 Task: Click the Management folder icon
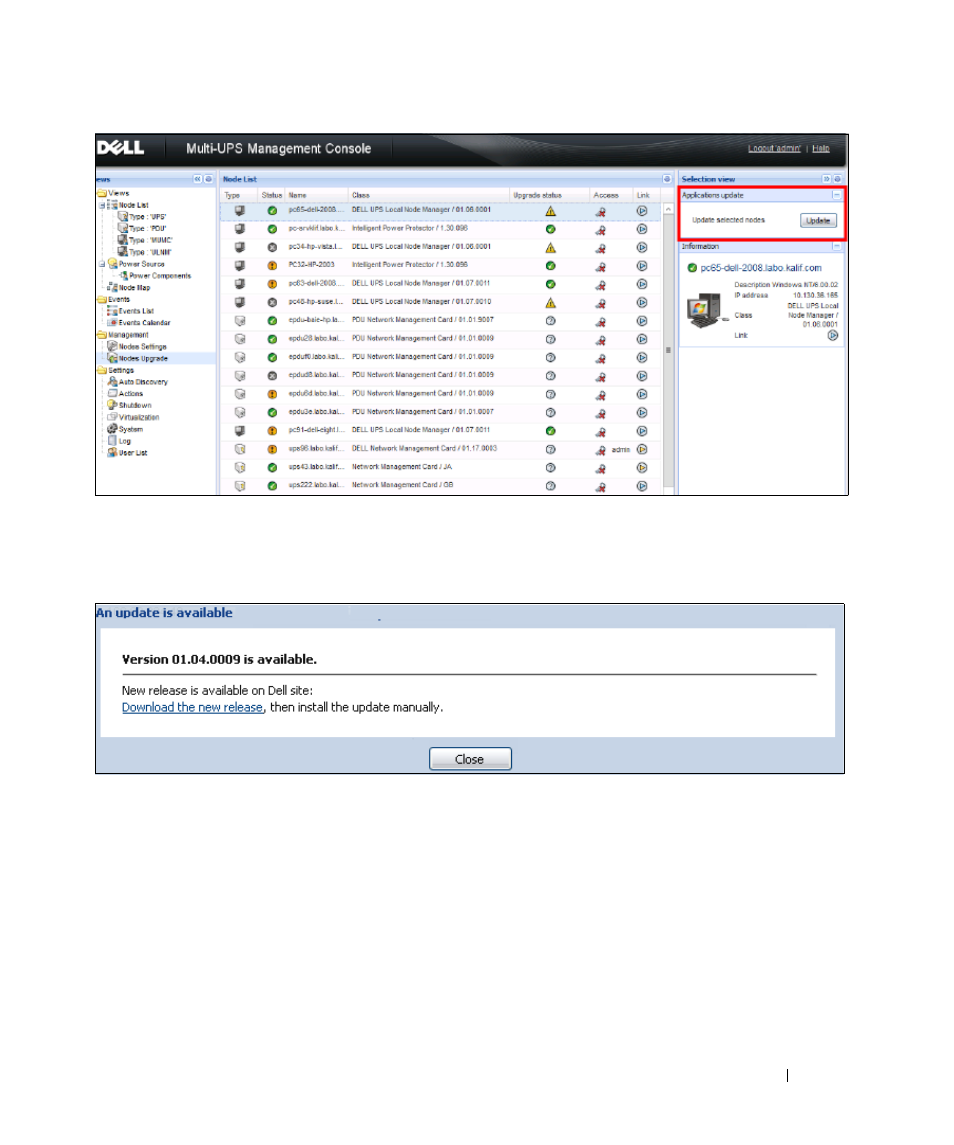pyautogui.click(x=102, y=335)
